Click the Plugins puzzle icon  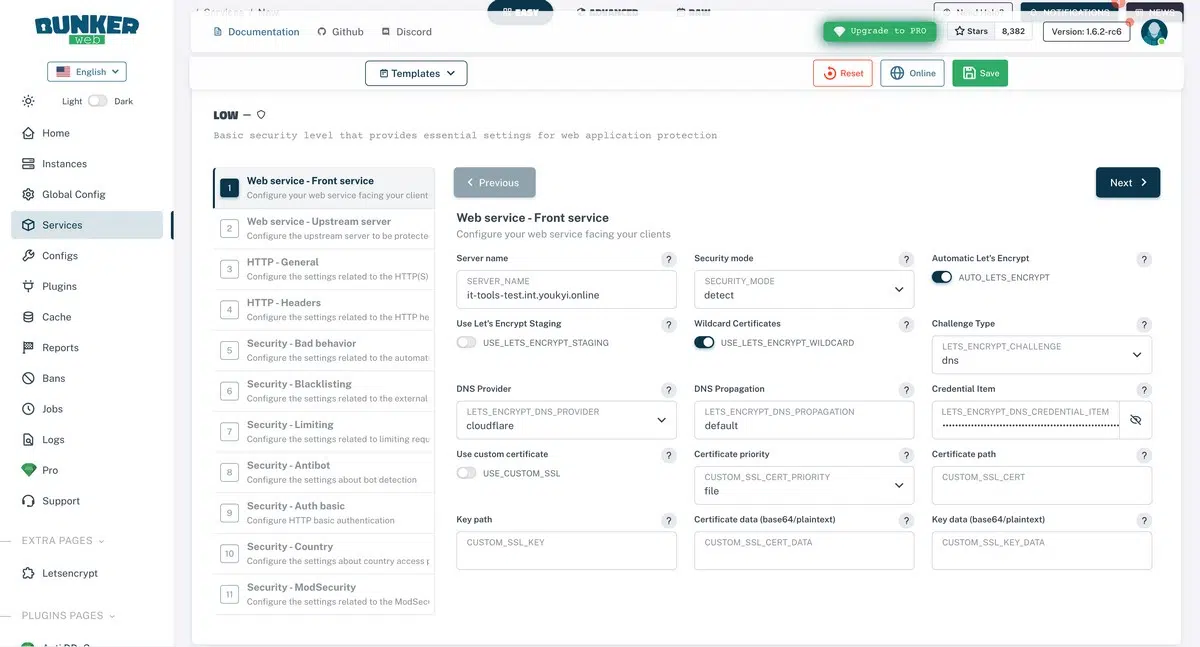click(x=28, y=286)
